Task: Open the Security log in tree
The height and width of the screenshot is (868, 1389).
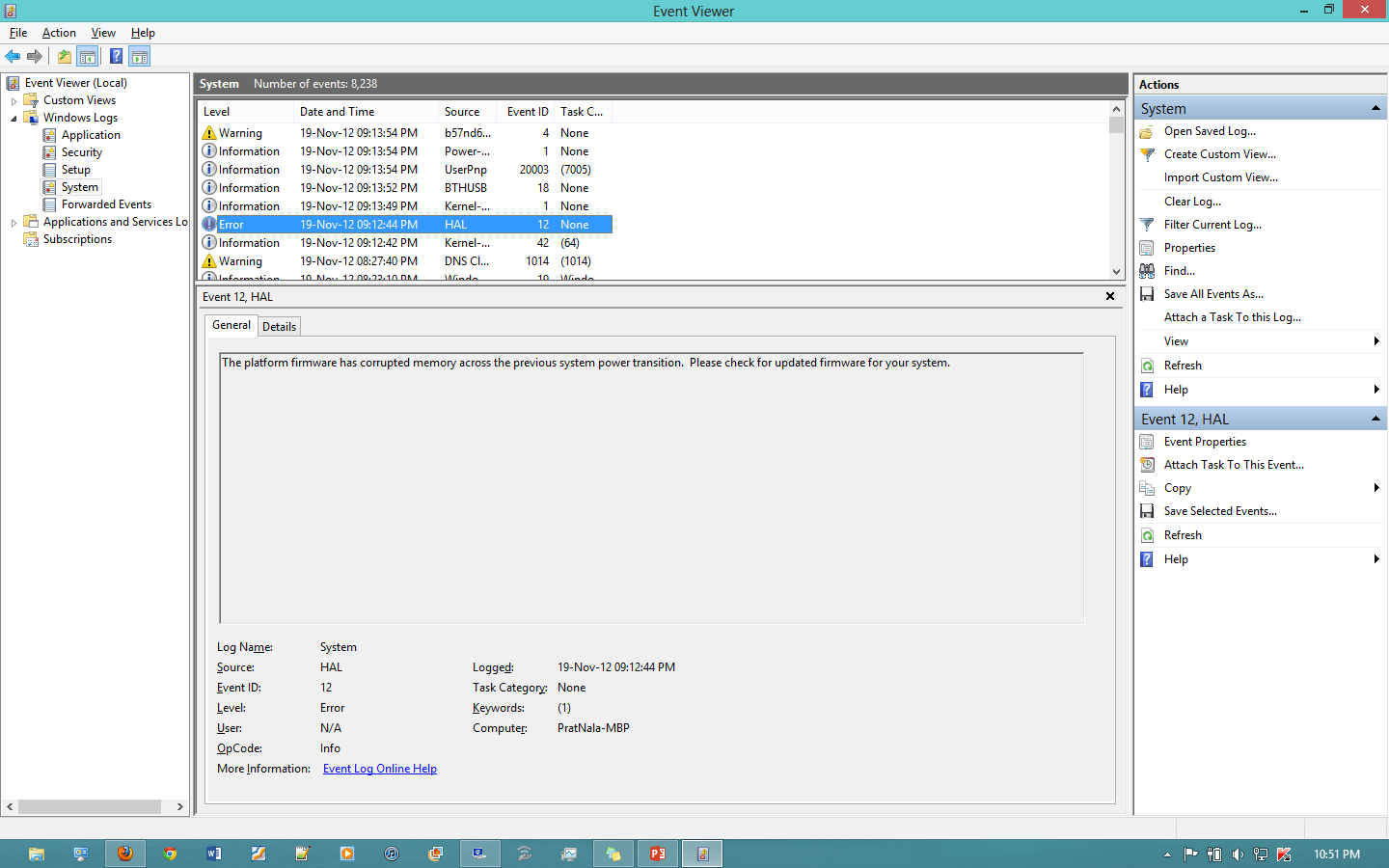Action: 82,152
